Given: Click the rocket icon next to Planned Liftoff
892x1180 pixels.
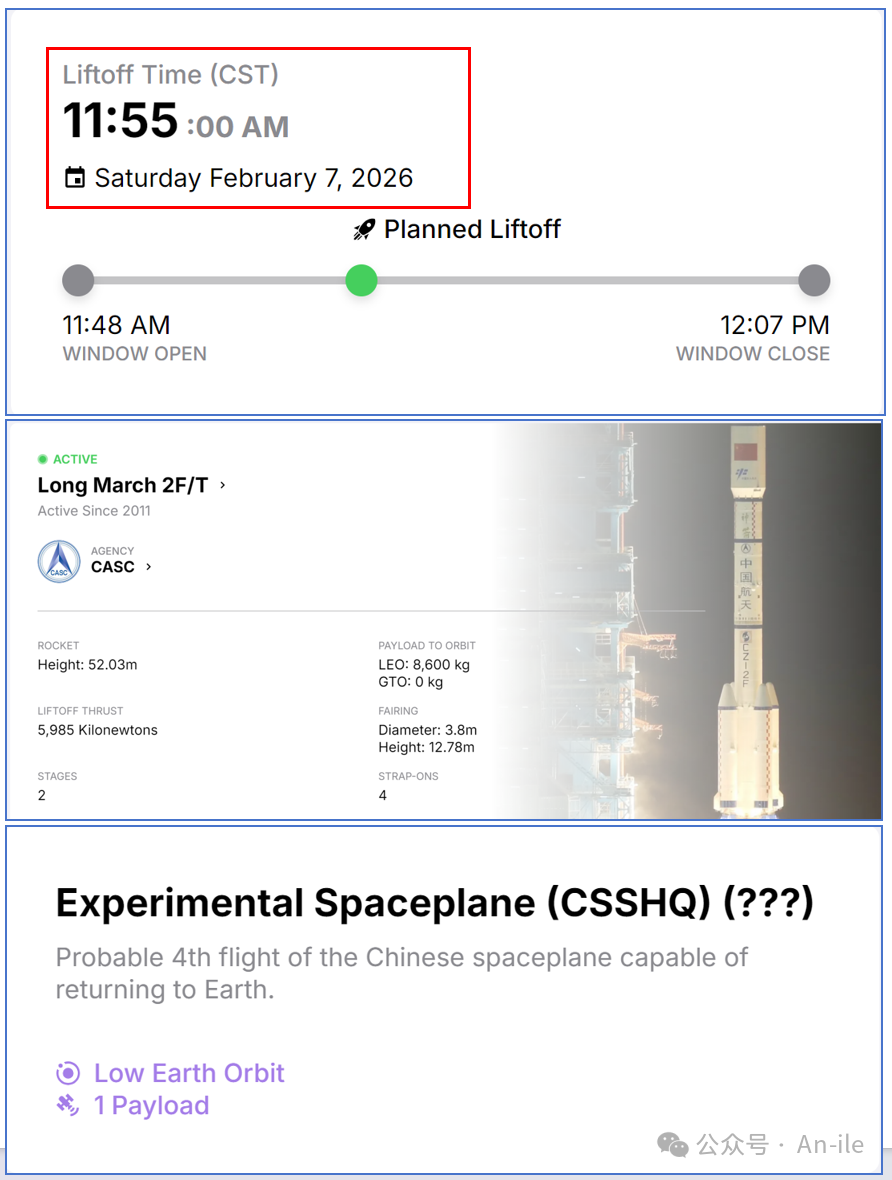Looking at the screenshot, I should (x=364, y=231).
